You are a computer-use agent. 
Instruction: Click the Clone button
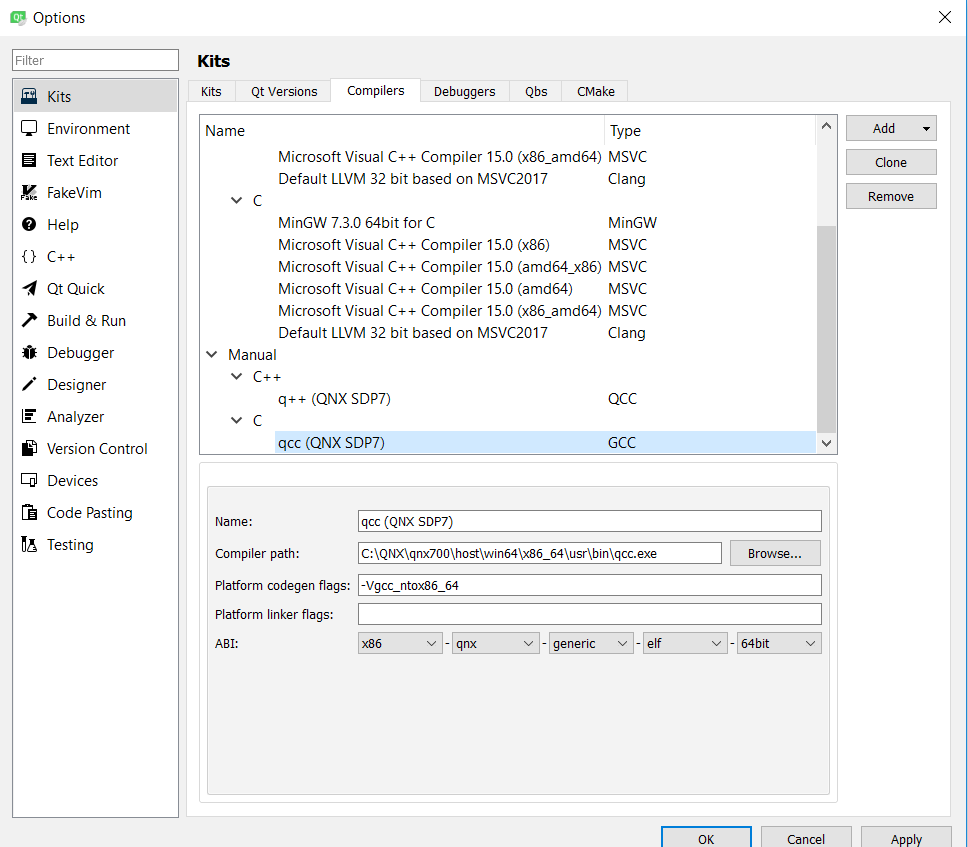click(891, 162)
